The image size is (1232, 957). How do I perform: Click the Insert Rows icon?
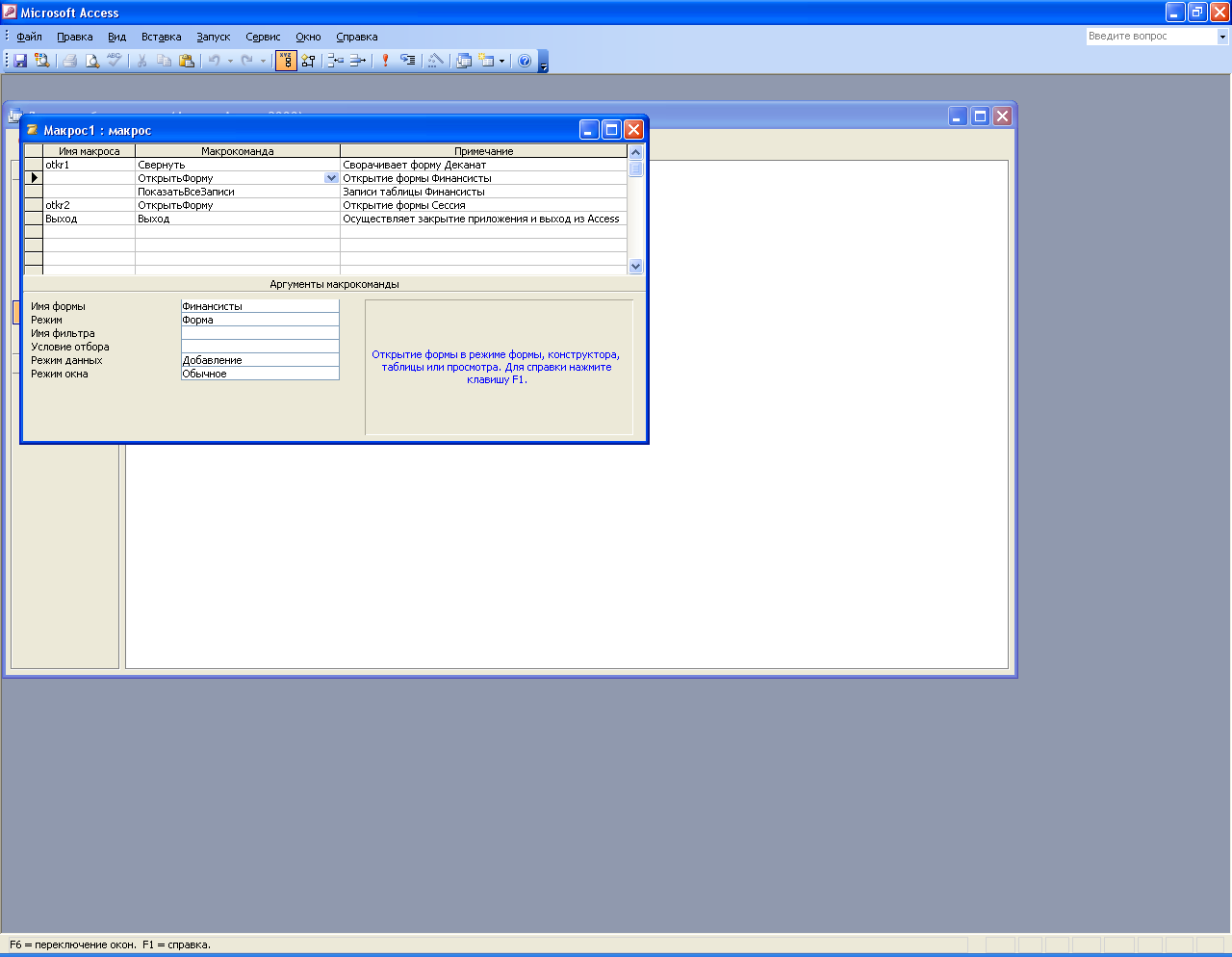[336, 61]
